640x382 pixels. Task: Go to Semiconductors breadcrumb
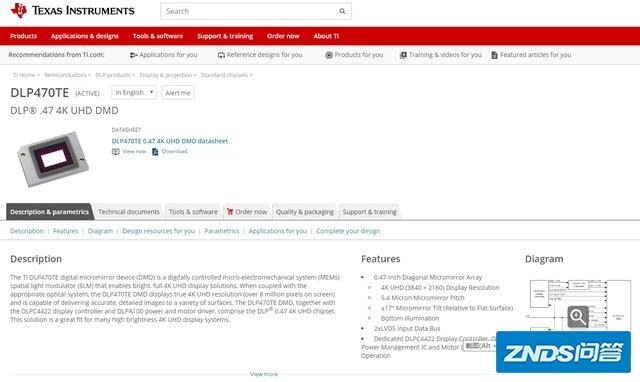pyautogui.click(x=65, y=75)
